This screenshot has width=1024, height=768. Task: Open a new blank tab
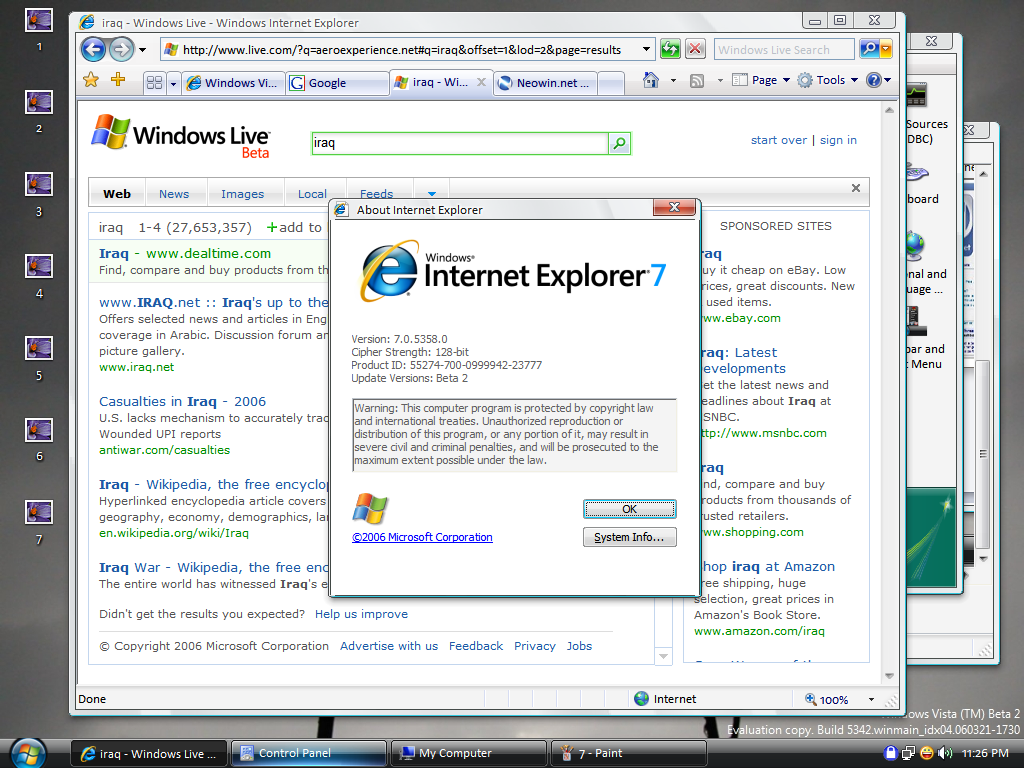(x=610, y=83)
